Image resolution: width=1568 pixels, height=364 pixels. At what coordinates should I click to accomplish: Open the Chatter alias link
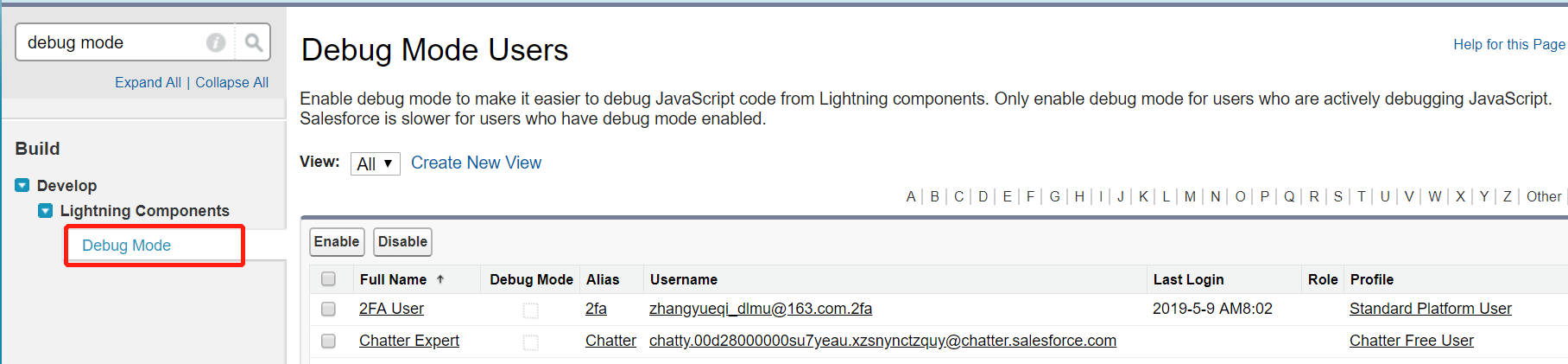pos(610,341)
